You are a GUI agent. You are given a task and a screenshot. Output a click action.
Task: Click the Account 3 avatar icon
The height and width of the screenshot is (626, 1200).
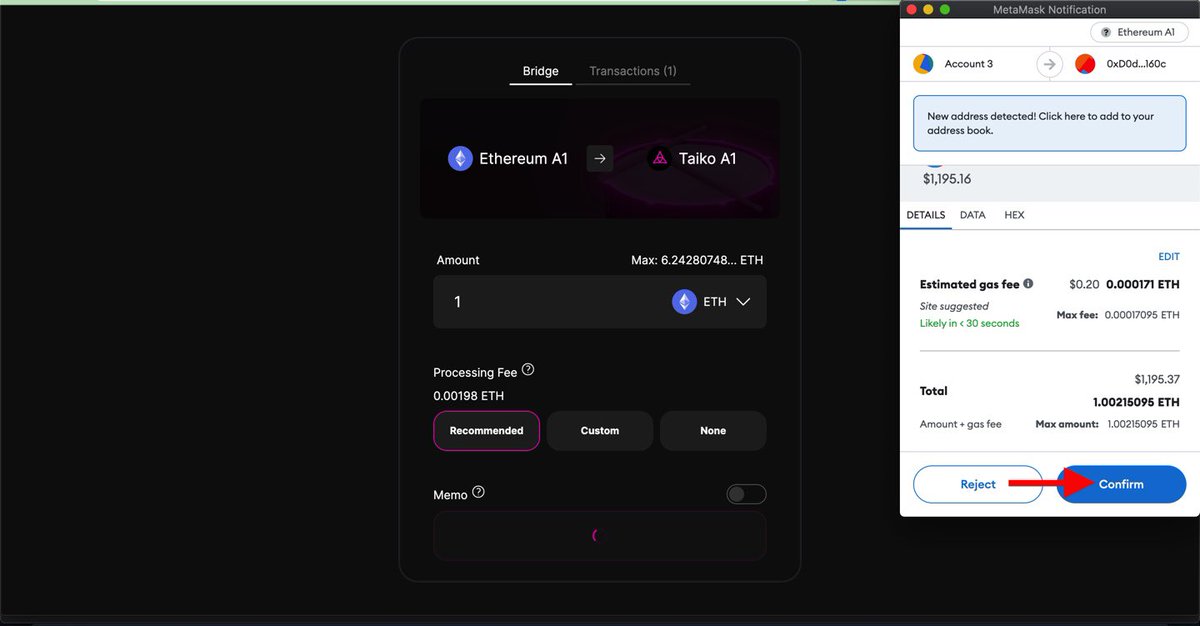click(x=923, y=64)
